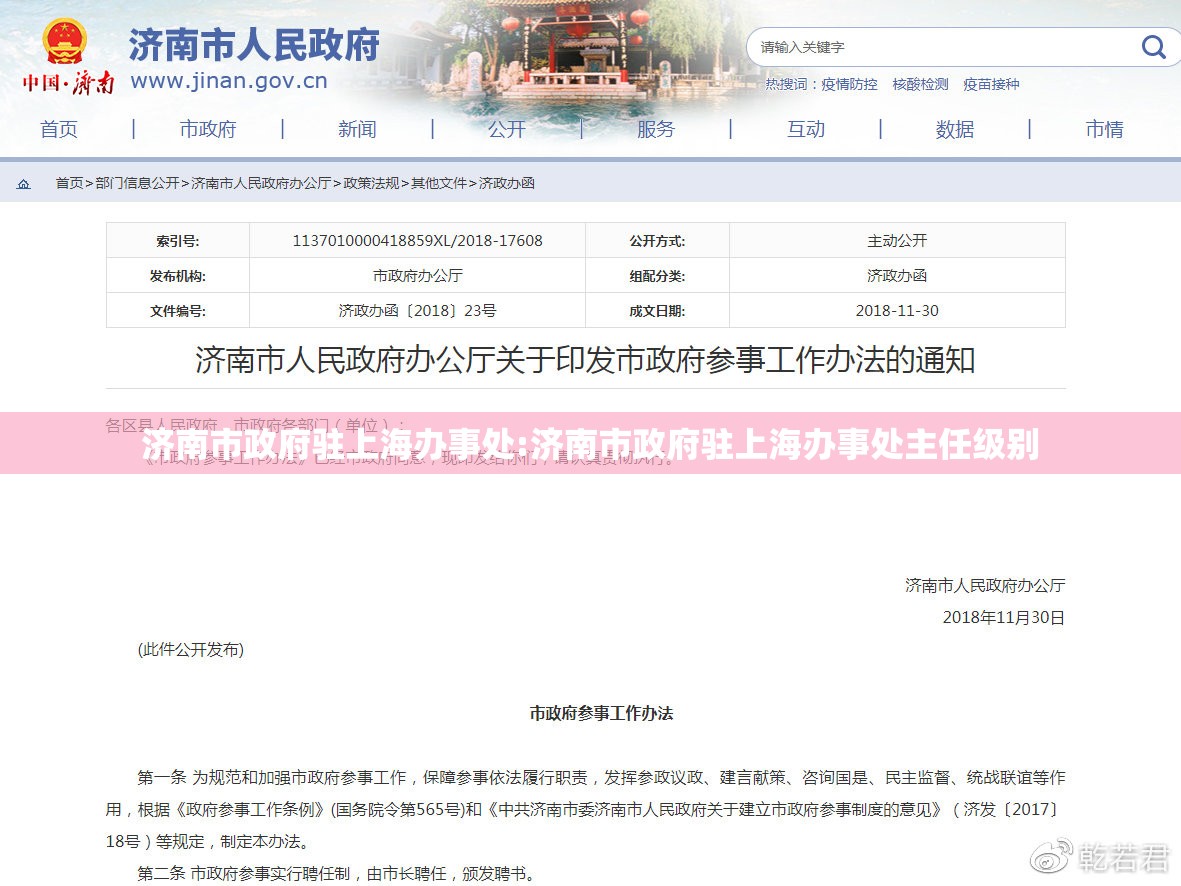This screenshot has height=886, width=1181.
Task: Click the 2018-11-30 date cell
Action: pyautogui.click(x=897, y=310)
